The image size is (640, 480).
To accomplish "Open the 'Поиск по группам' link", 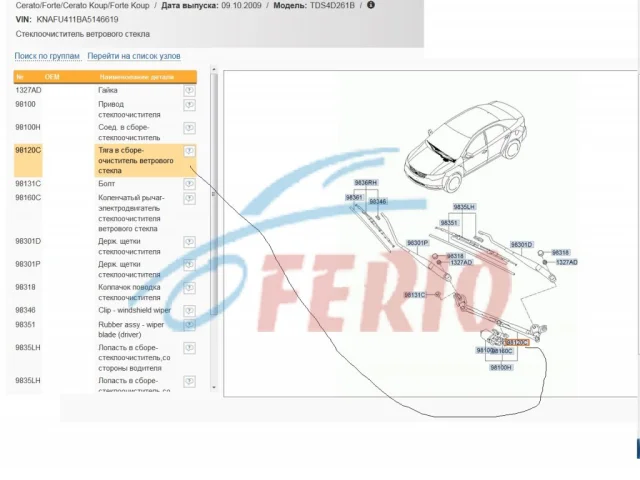I will pyautogui.click(x=47, y=56).
